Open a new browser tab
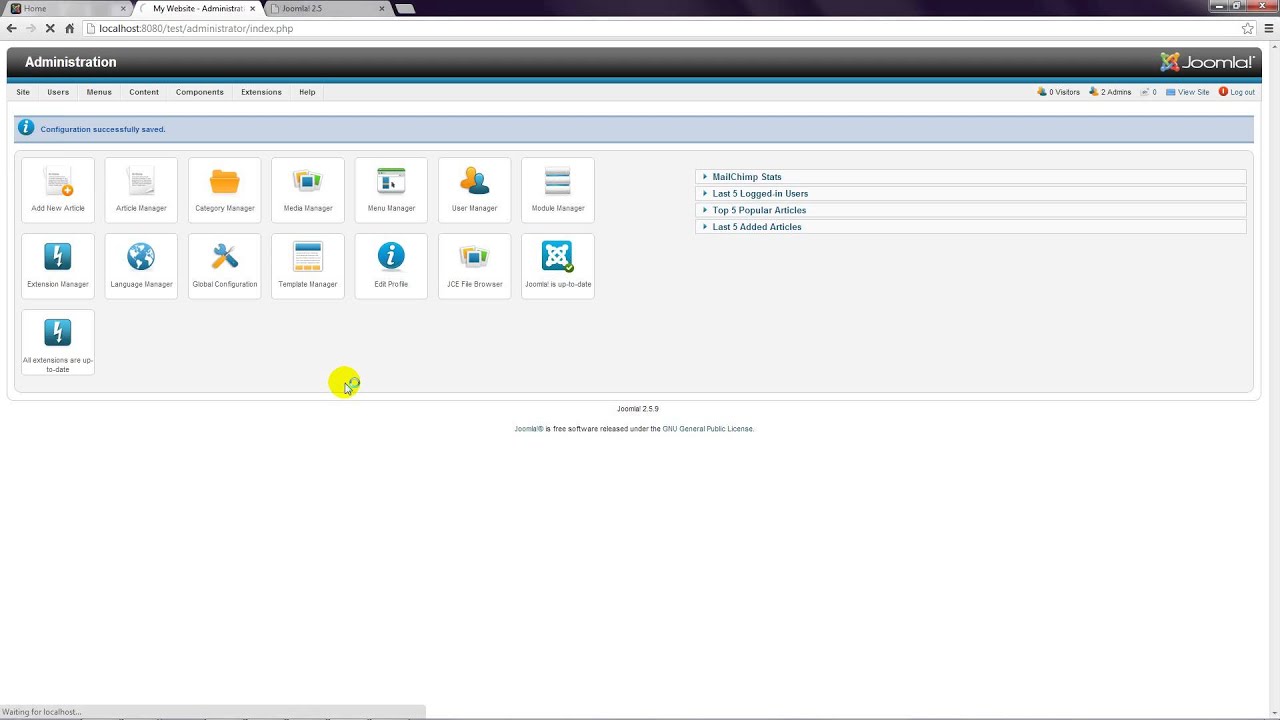1280x720 pixels. [405, 9]
